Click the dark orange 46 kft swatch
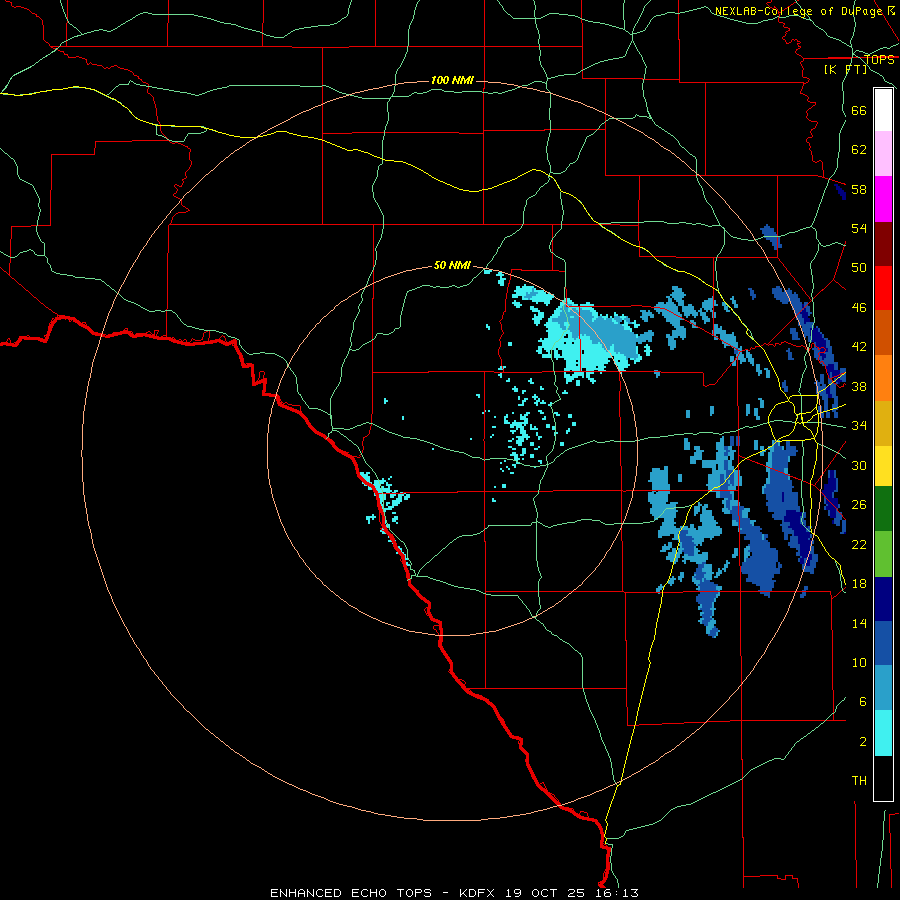This screenshot has height=900, width=900. coord(883,332)
